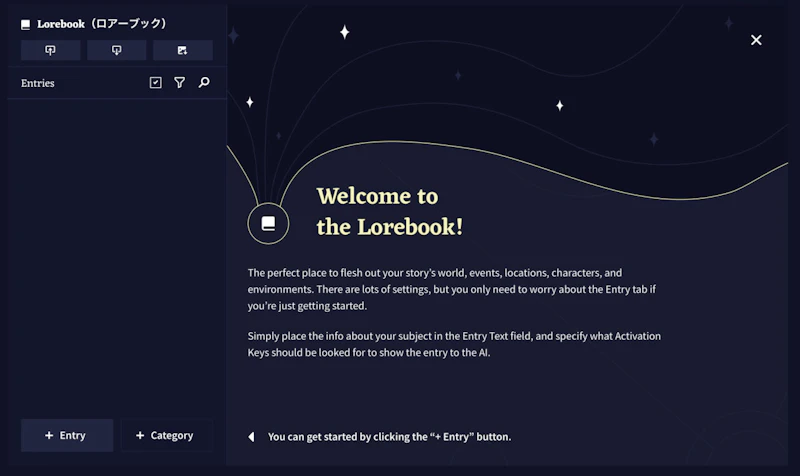Click the left-pointing arrow hint icon
This screenshot has height=476, width=800.
[x=252, y=437]
